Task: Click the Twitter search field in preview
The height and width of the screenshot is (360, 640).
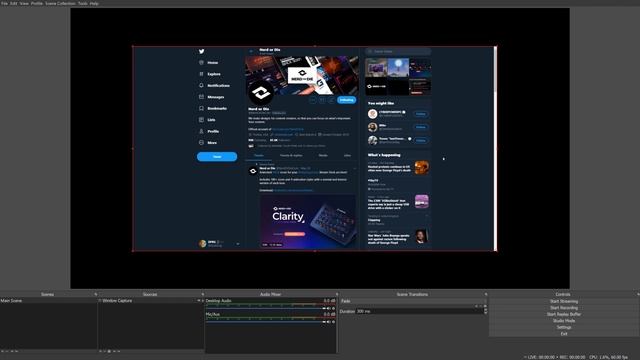Action: coord(398,51)
